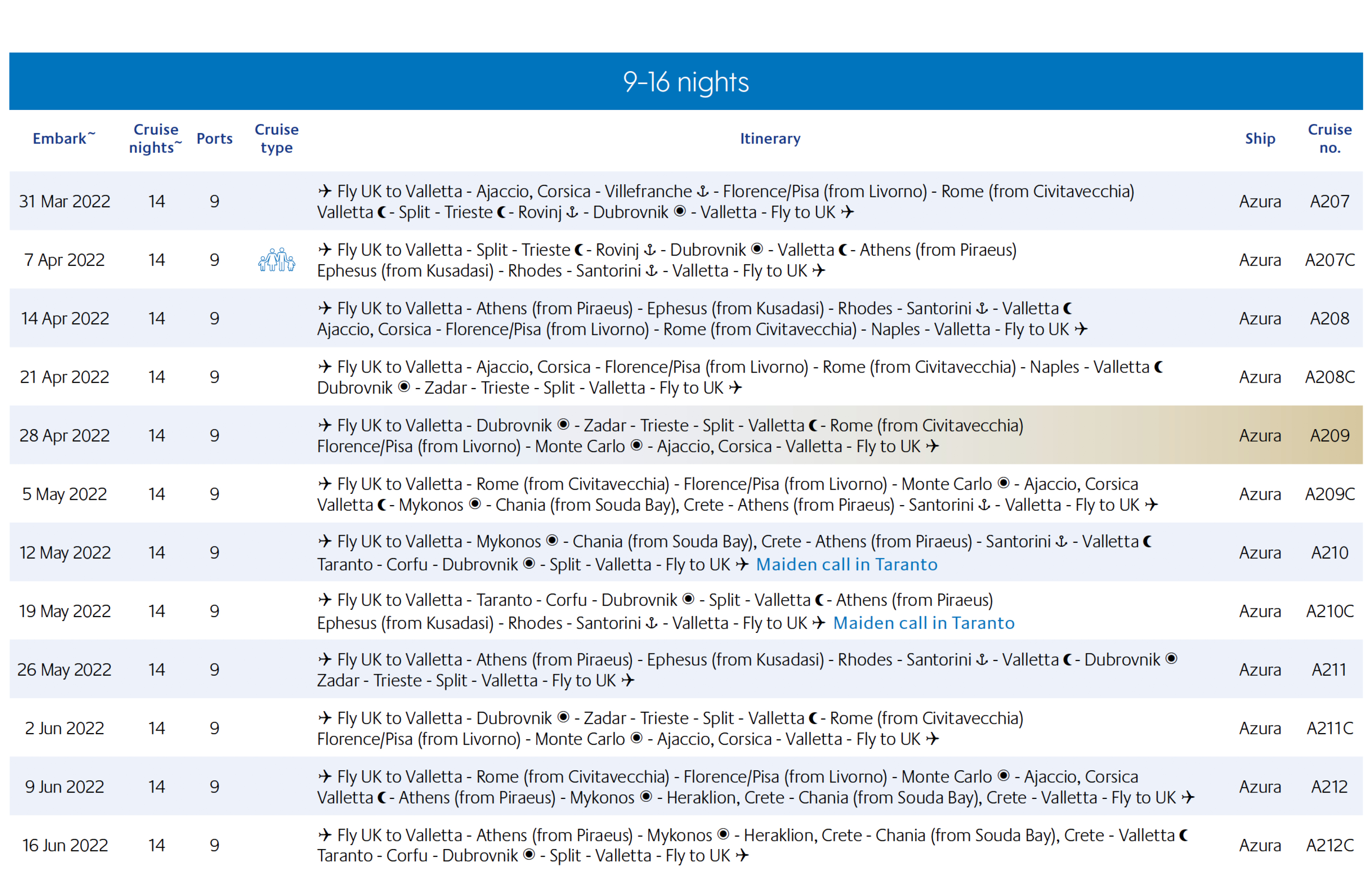Click the crescent icon after Valletta in A208C row
Image resolution: width=1372 pixels, height=883 pixels.
pos(1159,366)
